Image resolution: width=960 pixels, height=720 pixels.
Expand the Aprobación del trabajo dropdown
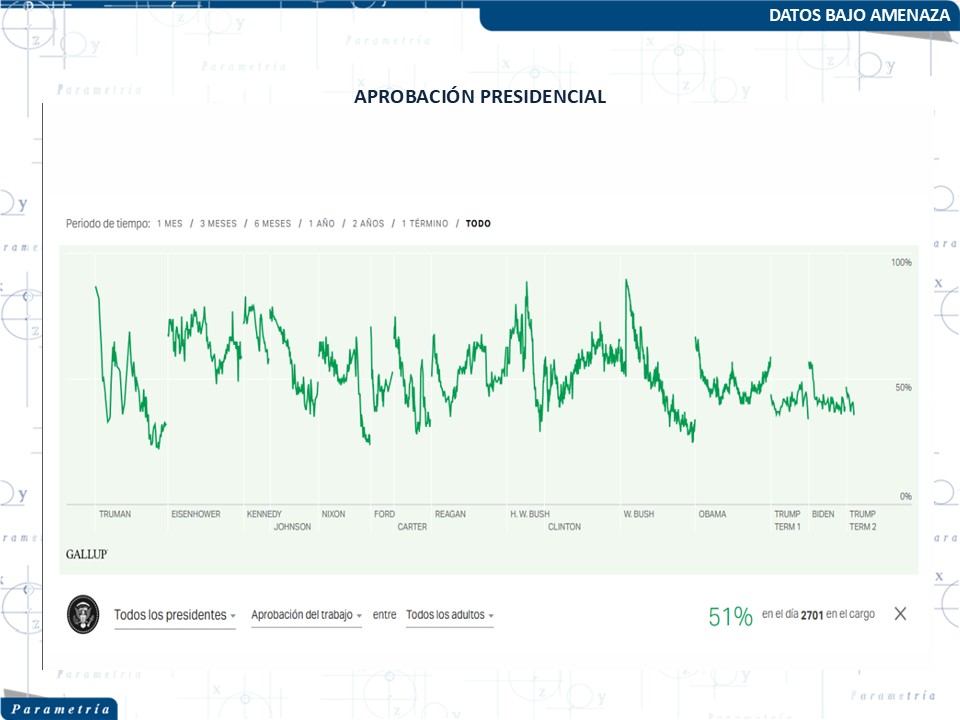(x=306, y=616)
